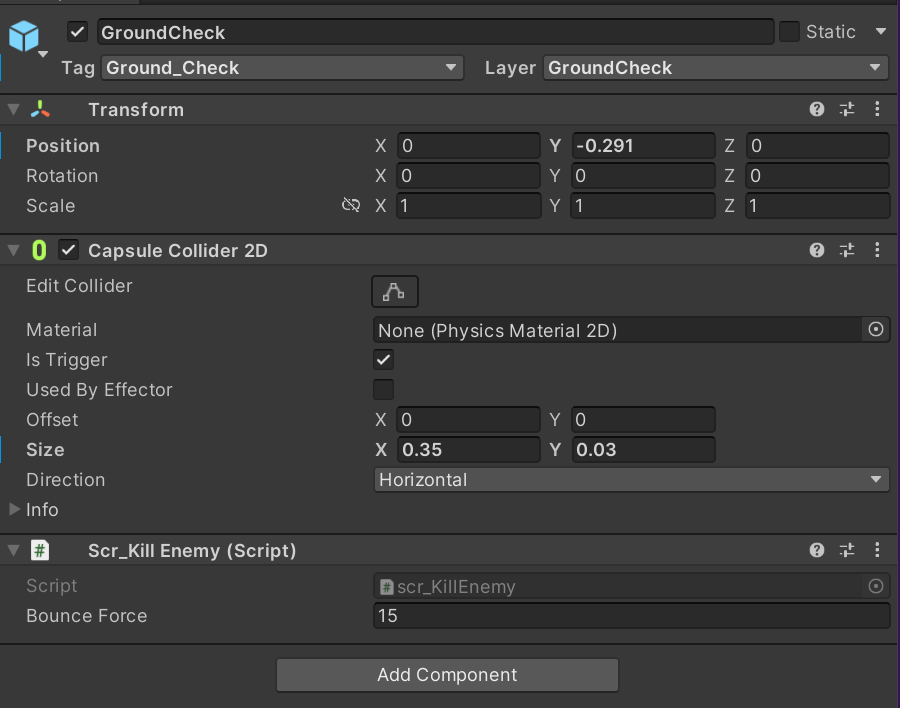Disable the GroundCheck active checkbox
The image size is (900, 708).
78,32
